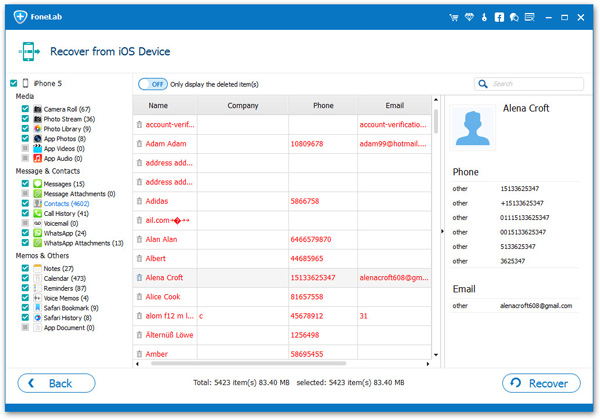The height and width of the screenshot is (419, 600).
Task: Select the Adidas contact row
Action: coord(282,201)
